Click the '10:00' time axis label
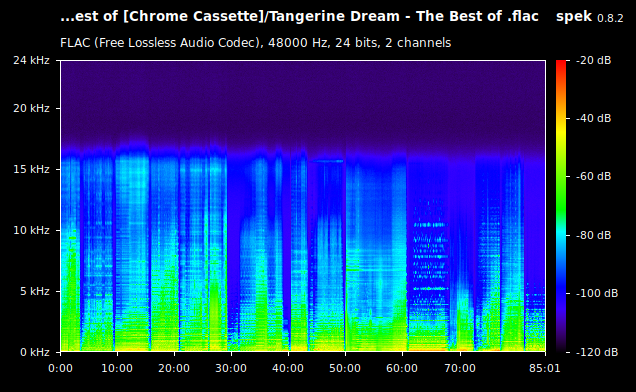The height and width of the screenshot is (392, 636). [117, 368]
